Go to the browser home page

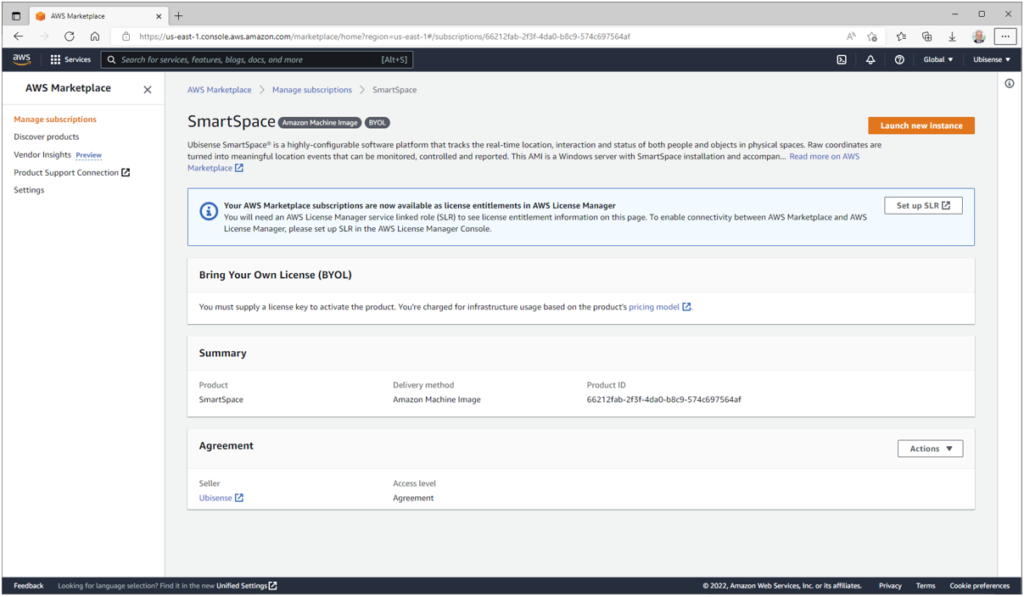pyautogui.click(x=95, y=37)
